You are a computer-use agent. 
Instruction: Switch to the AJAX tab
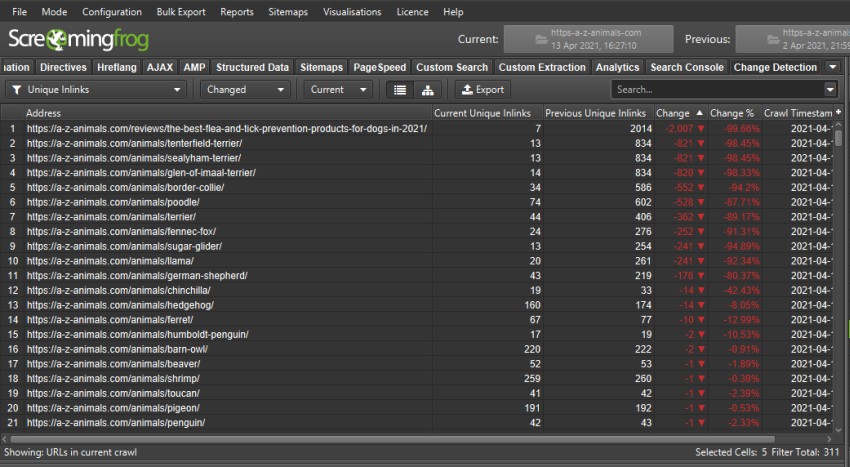(x=160, y=67)
